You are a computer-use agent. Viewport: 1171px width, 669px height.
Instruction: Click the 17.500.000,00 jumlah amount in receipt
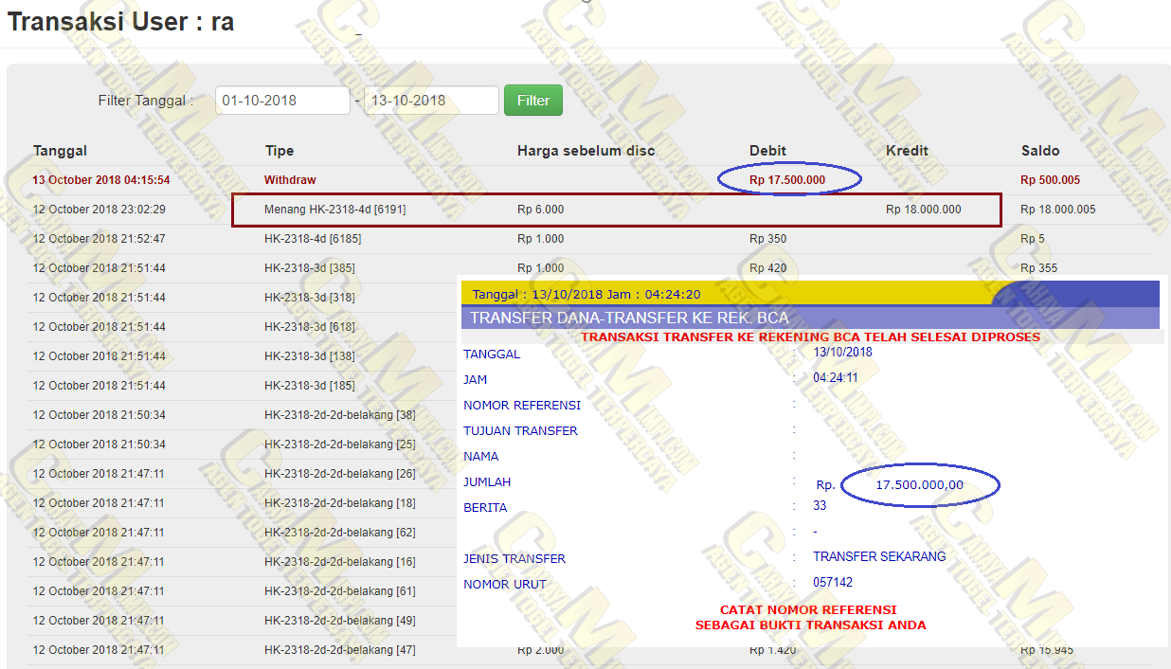click(919, 485)
